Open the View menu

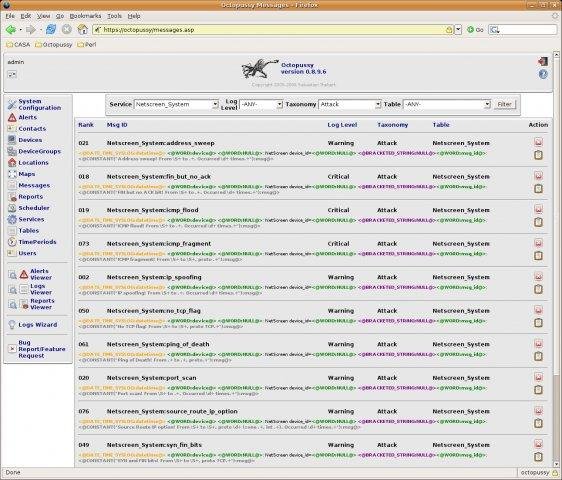coord(43,16)
